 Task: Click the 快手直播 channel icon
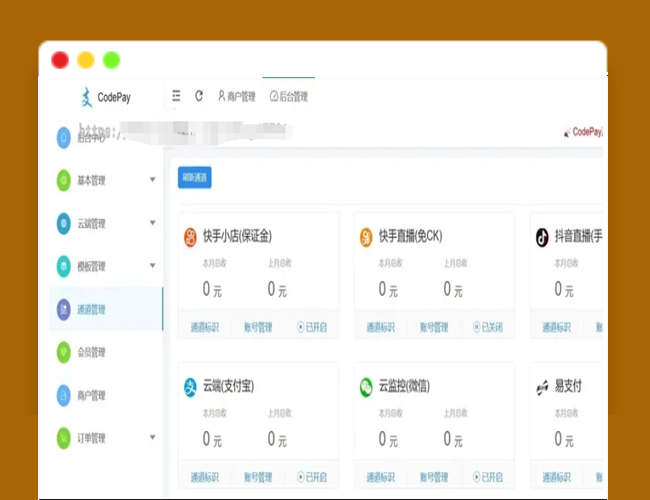pyautogui.click(x=366, y=237)
